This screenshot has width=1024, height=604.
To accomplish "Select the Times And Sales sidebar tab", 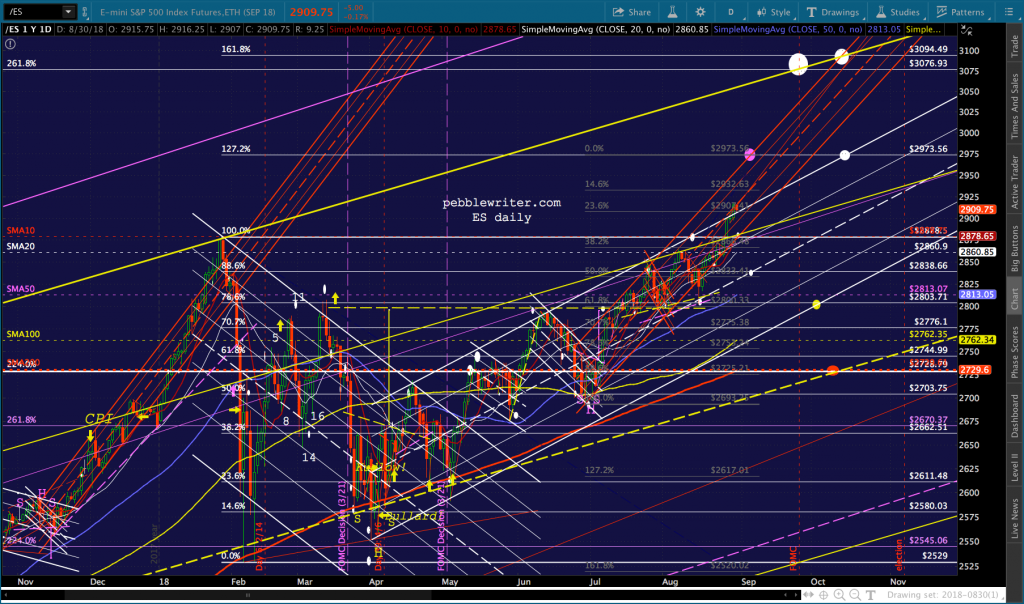I will point(1015,105).
